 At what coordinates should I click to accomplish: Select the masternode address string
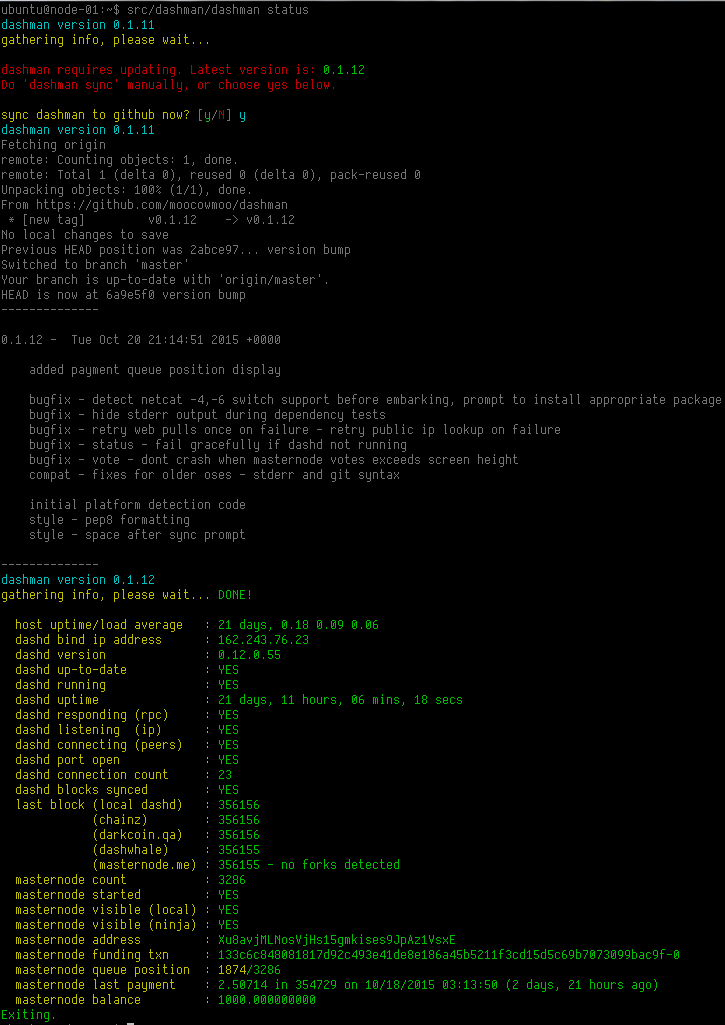coord(337,940)
